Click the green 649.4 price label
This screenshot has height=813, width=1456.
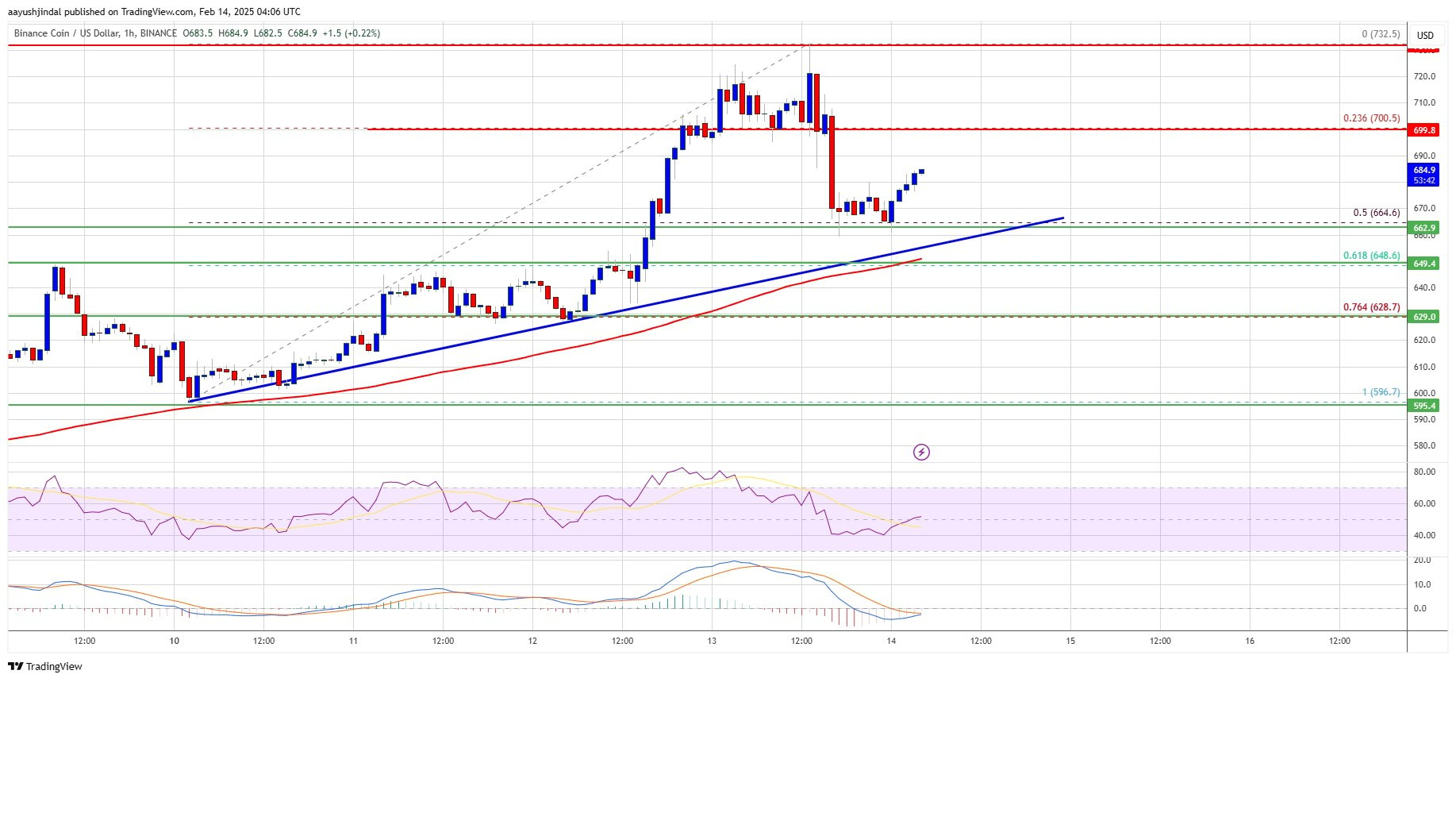click(x=1424, y=264)
